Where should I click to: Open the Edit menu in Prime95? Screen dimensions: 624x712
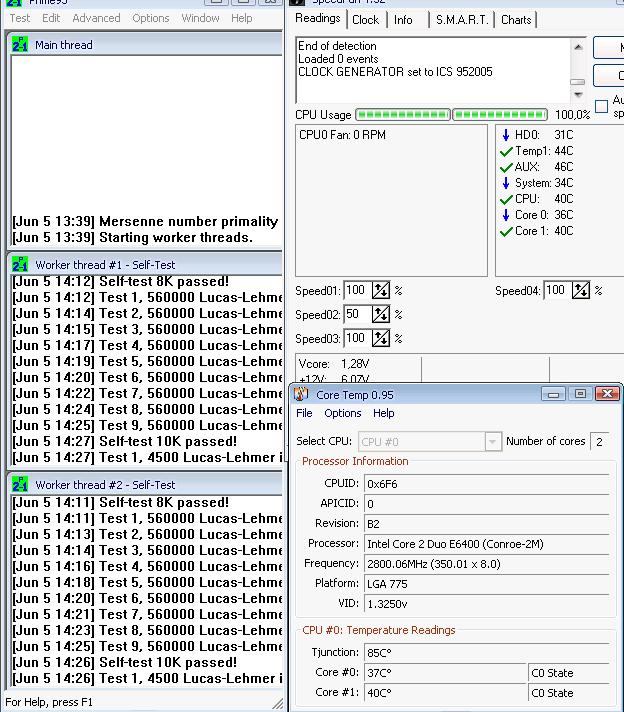tap(51, 18)
